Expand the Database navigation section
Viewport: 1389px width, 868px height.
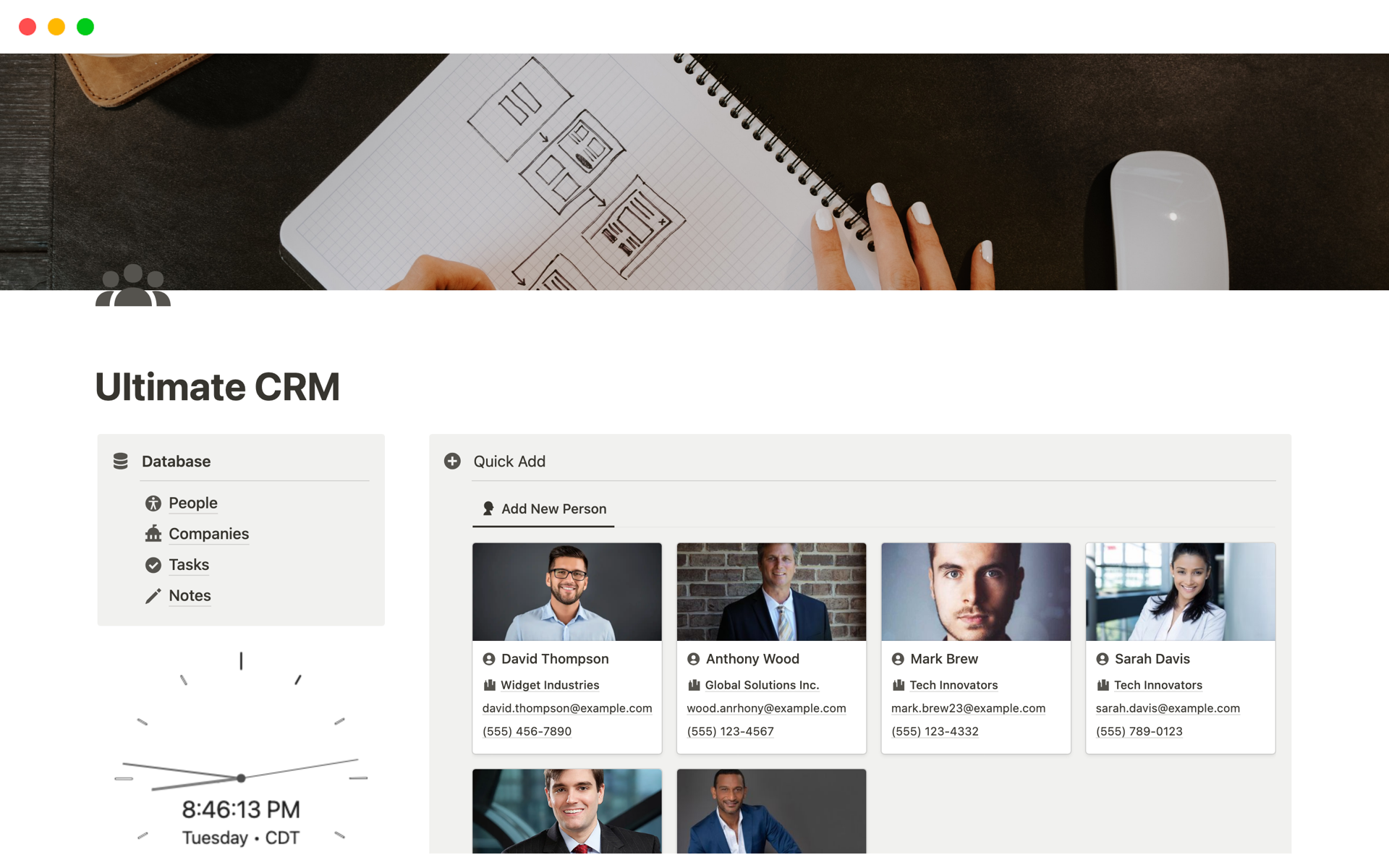tap(175, 461)
